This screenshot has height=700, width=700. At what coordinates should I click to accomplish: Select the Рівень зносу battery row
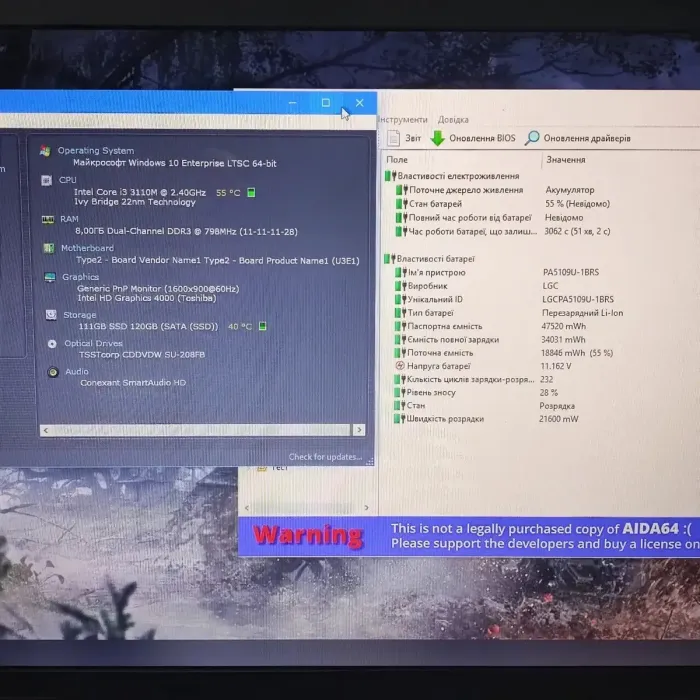pos(431,393)
